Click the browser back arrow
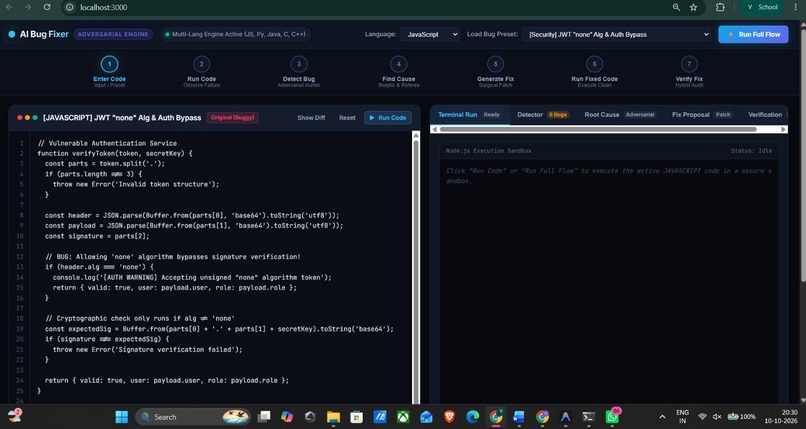806x429 pixels. coord(9,7)
